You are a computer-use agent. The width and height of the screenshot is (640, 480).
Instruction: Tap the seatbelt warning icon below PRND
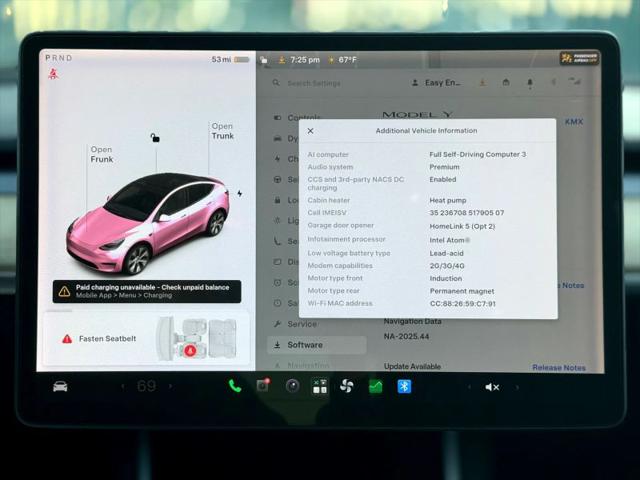click(53, 74)
